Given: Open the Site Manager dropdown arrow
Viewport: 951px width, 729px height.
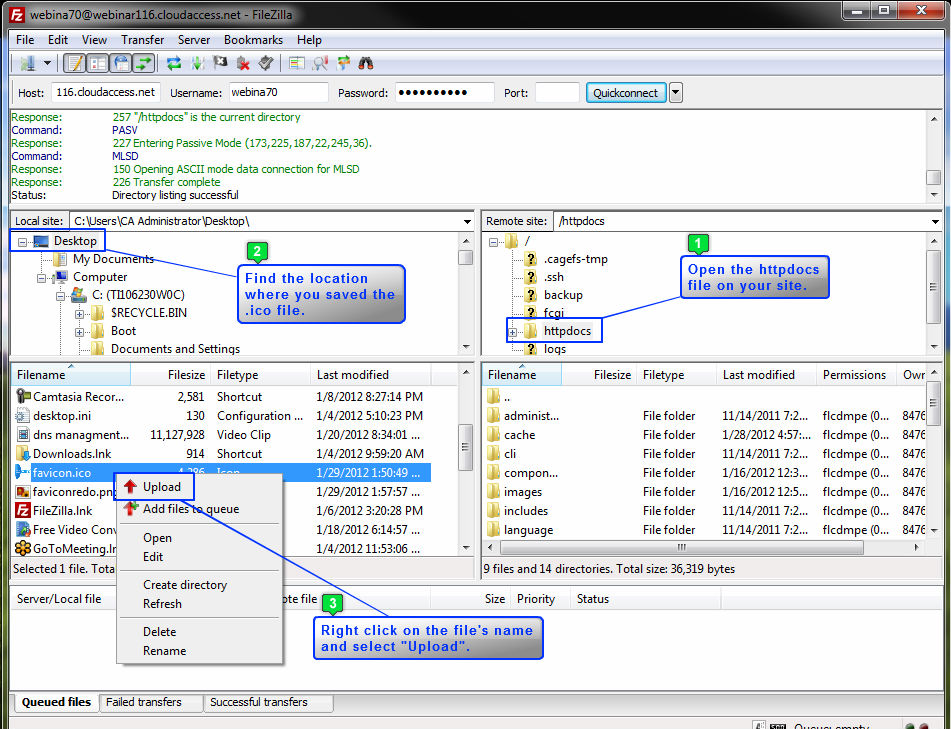Looking at the screenshot, I should click(47, 62).
